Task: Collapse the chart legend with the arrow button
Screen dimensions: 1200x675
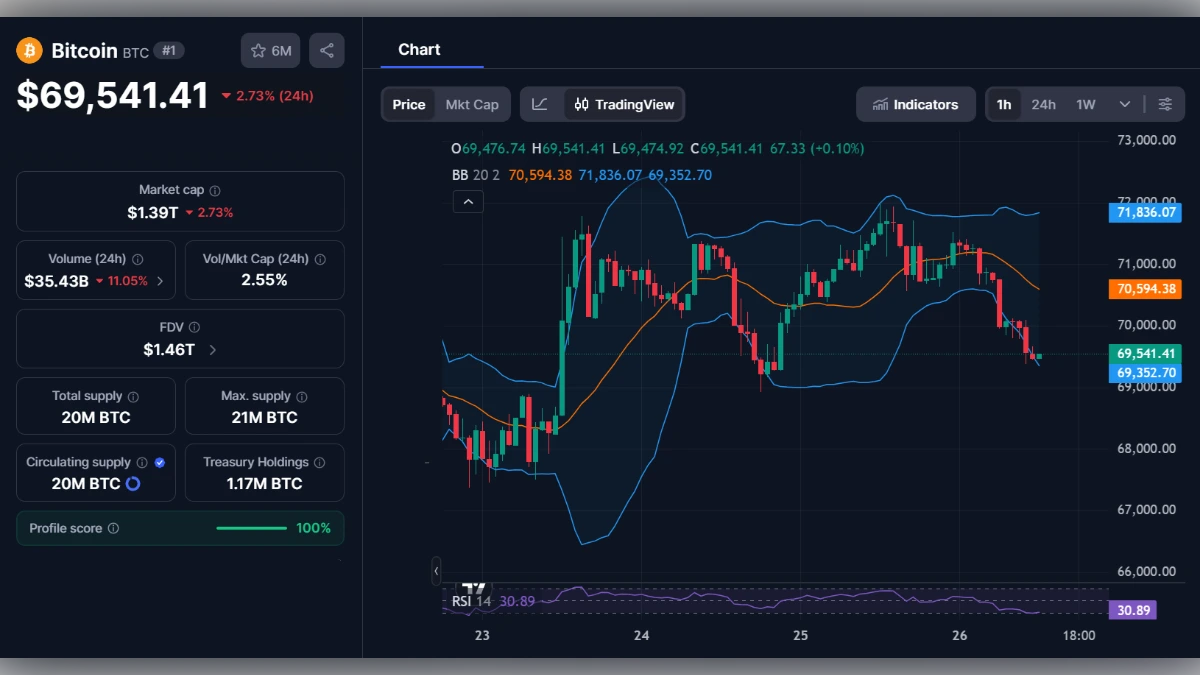Action: (x=468, y=201)
